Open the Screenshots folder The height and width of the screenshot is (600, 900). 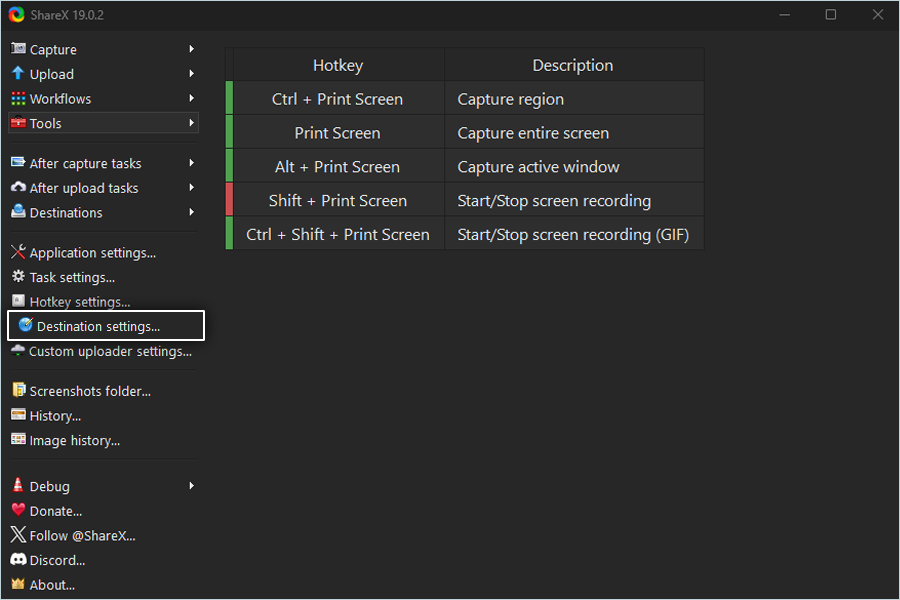[x=90, y=391]
